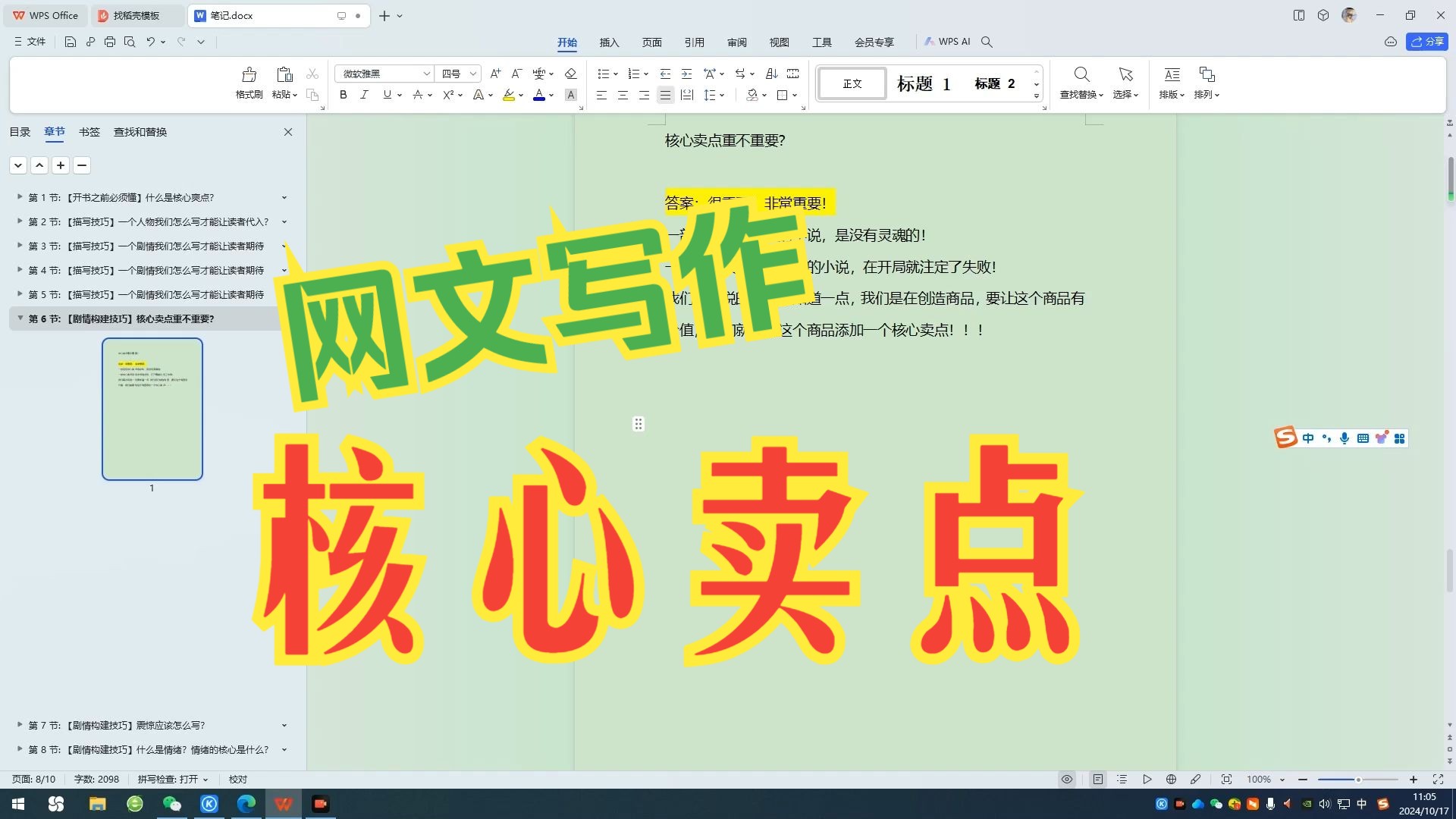The image size is (1456, 819).
Task: Open the 插入 ribbon tab
Action: point(610,42)
